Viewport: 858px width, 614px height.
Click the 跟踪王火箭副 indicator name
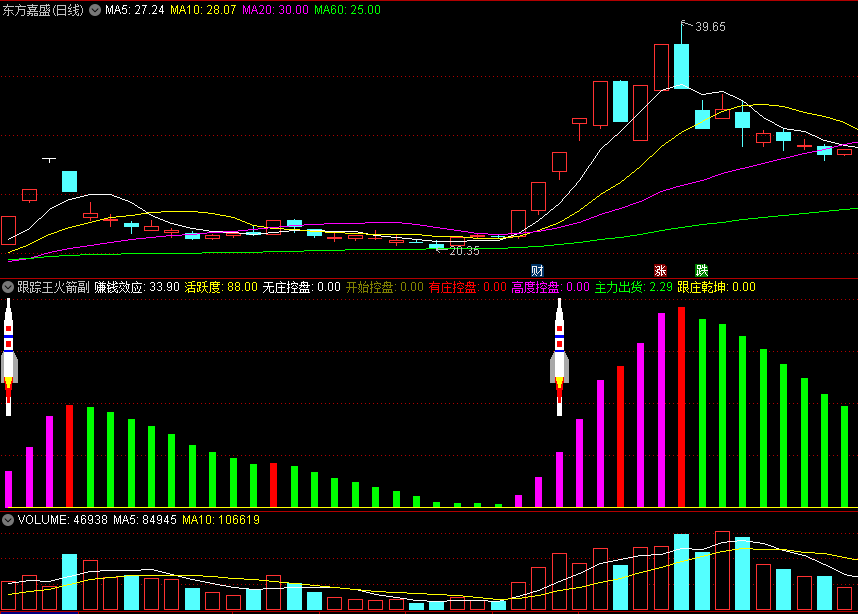click(x=53, y=287)
